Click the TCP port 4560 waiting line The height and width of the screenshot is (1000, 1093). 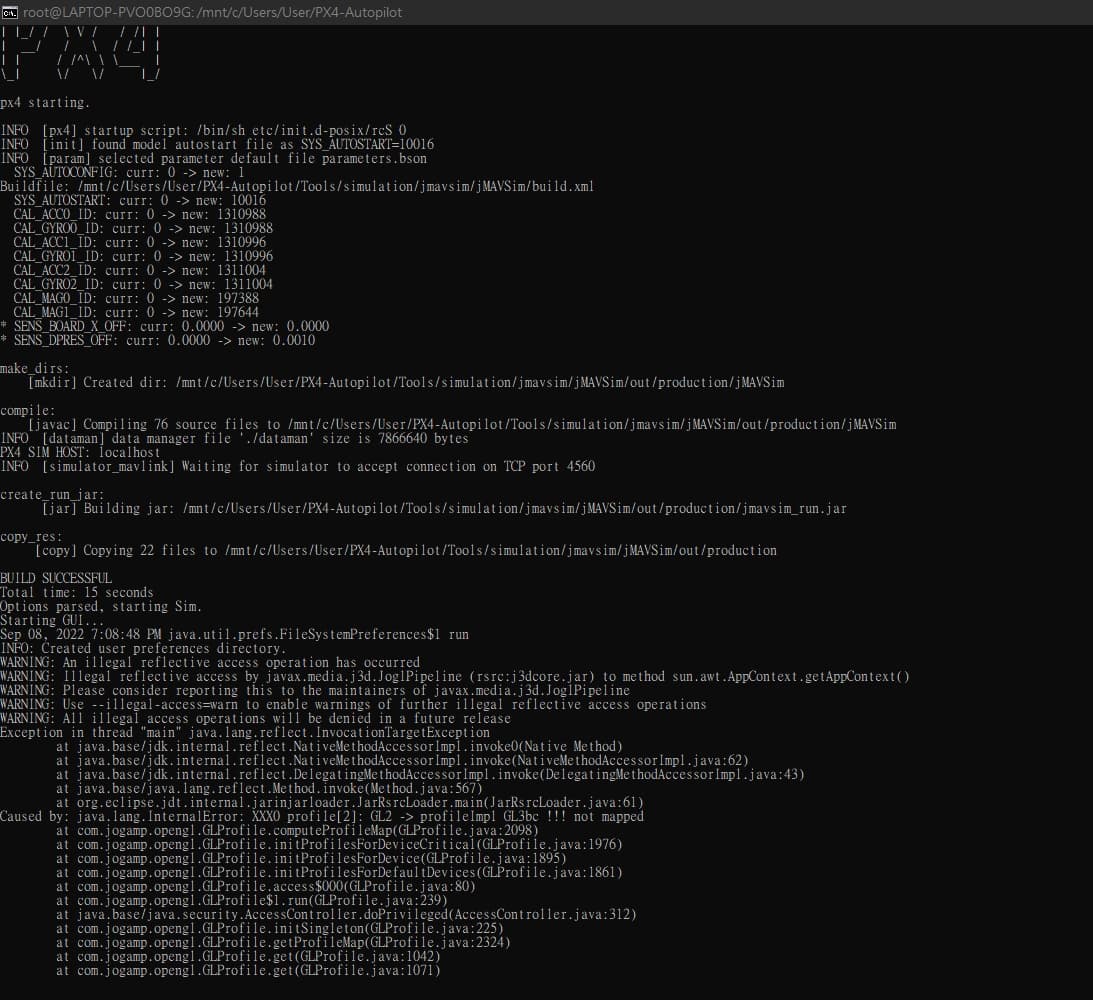[x=298, y=466]
